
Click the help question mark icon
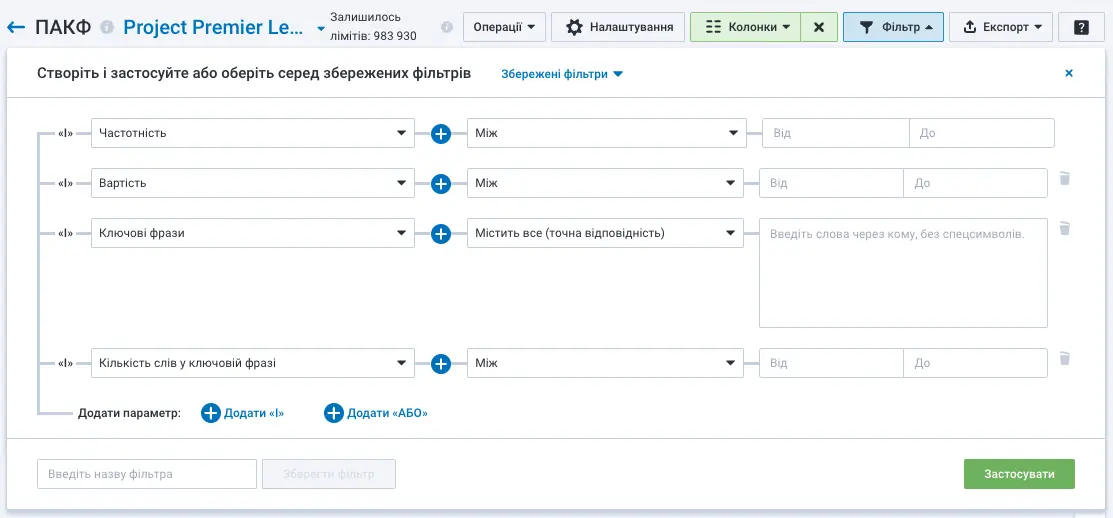pyautogui.click(x=1081, y=27)
